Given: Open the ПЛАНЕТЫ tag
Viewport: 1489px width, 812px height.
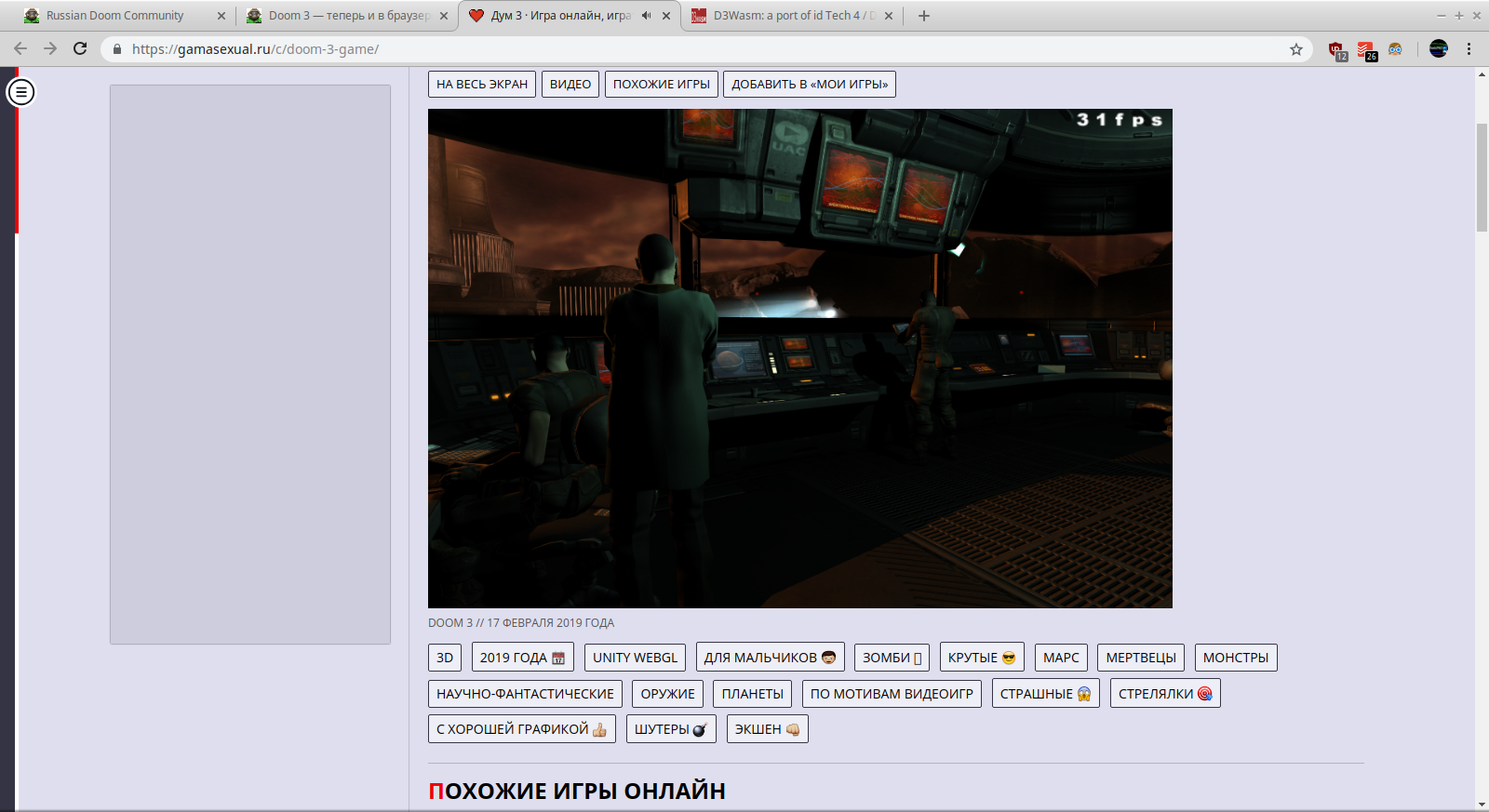Looking at the screenshot, I should [x=753, y=694].
